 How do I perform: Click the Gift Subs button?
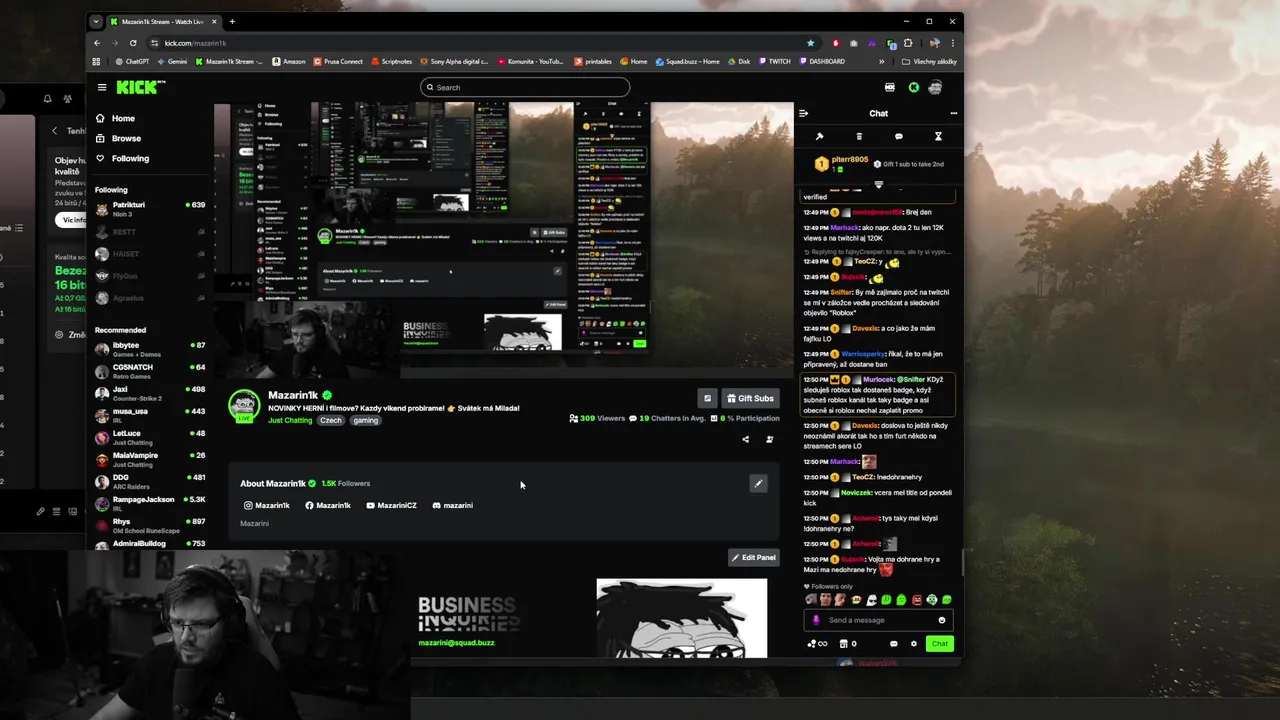pos(750,398)
